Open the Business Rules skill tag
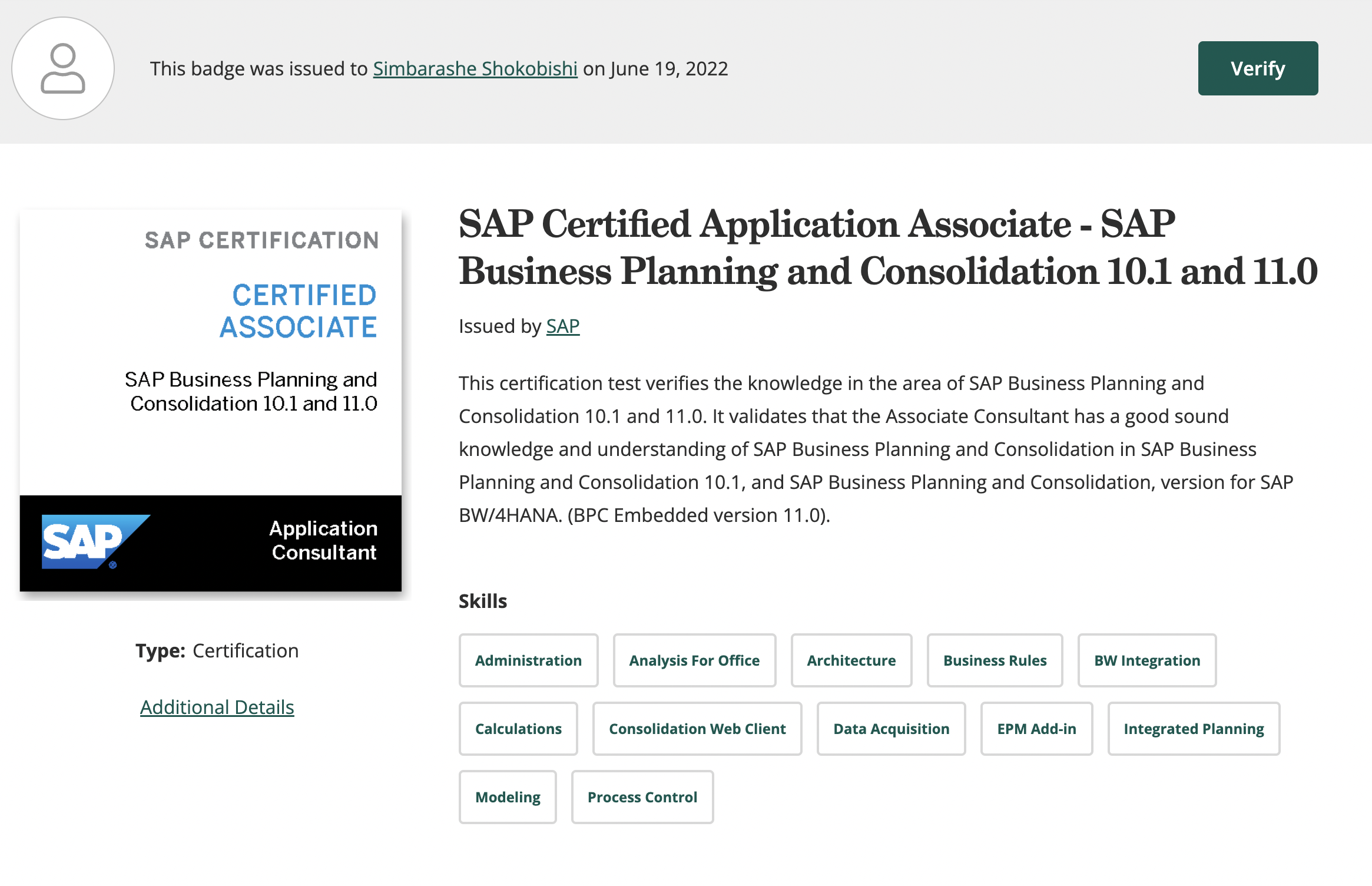 click(995, 660)
